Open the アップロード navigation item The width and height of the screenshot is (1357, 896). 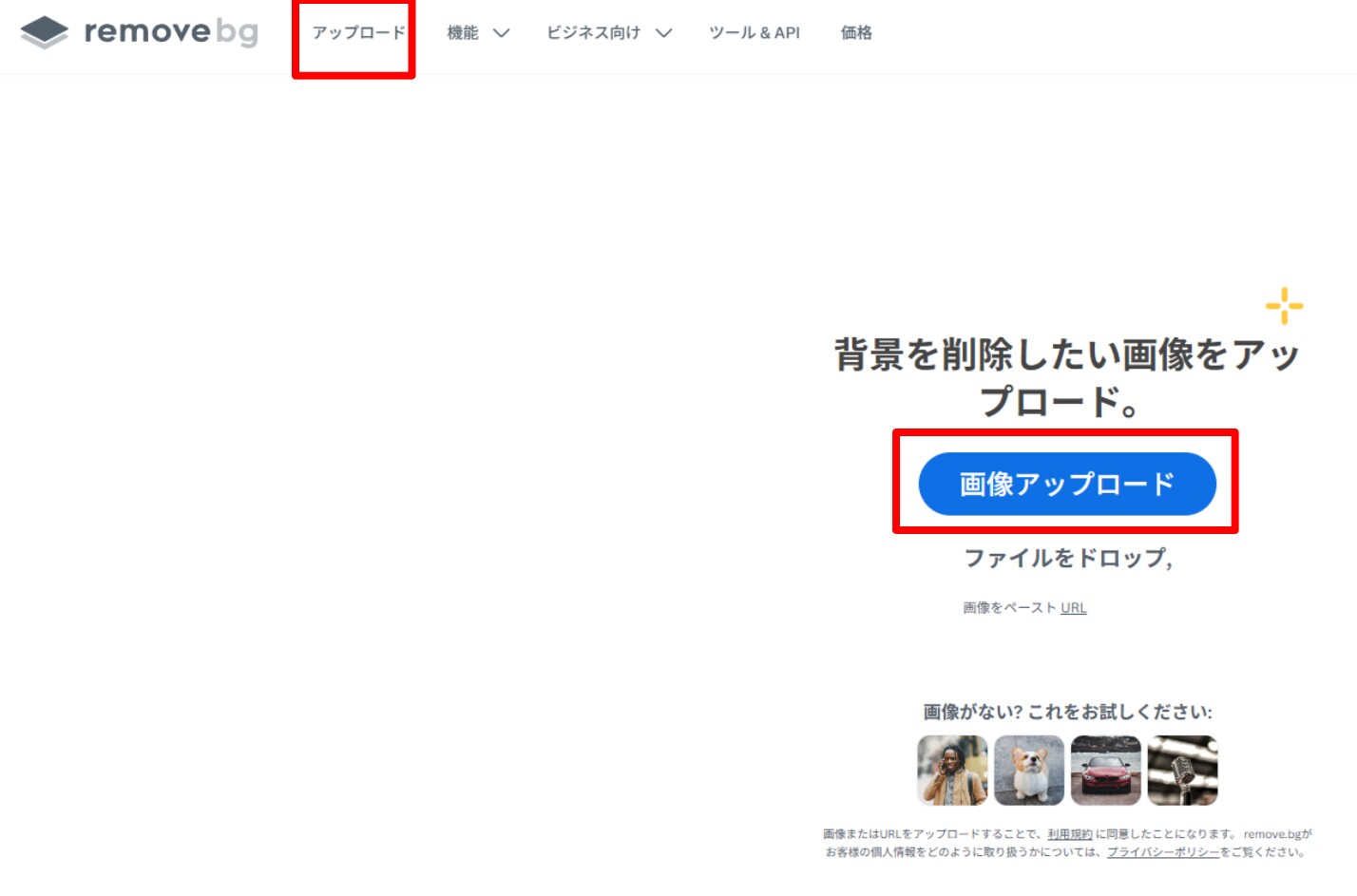tap(358, 33)
